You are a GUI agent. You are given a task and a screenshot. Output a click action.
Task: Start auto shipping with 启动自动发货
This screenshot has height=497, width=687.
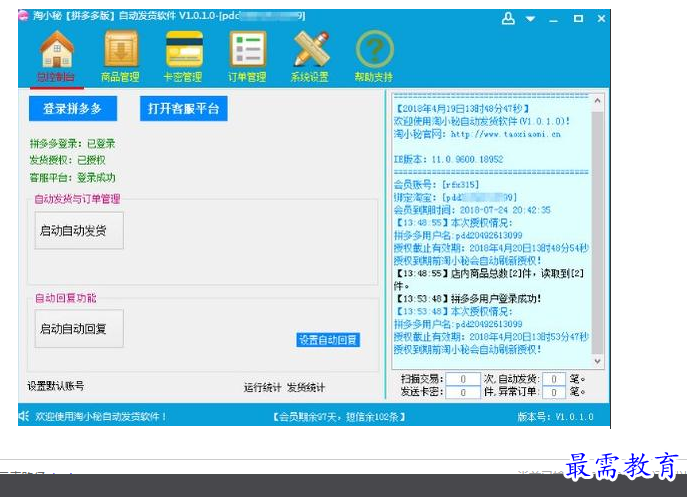(79, 231)
